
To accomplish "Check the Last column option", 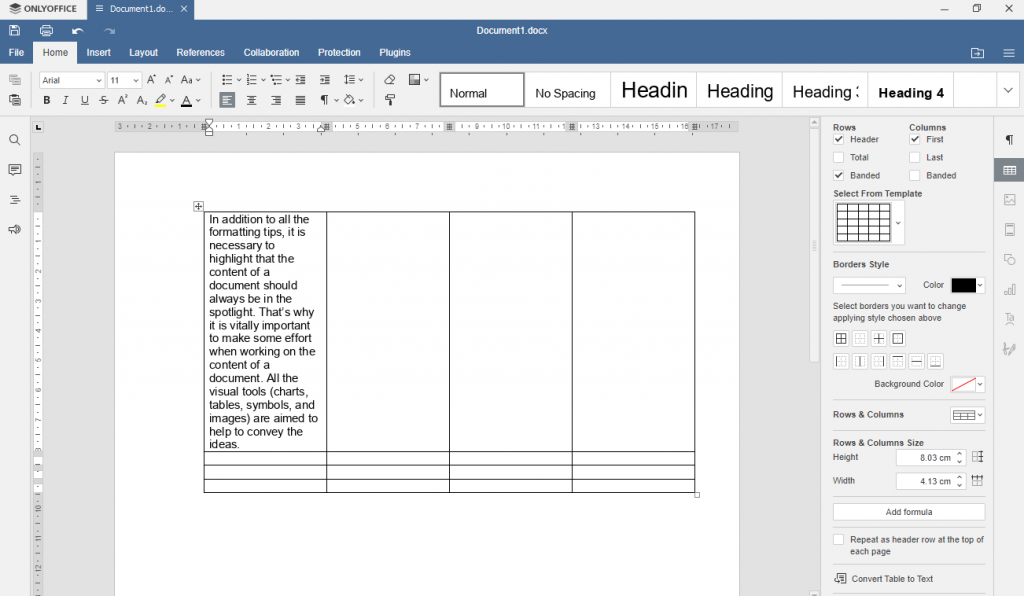I will coord(913,157).
